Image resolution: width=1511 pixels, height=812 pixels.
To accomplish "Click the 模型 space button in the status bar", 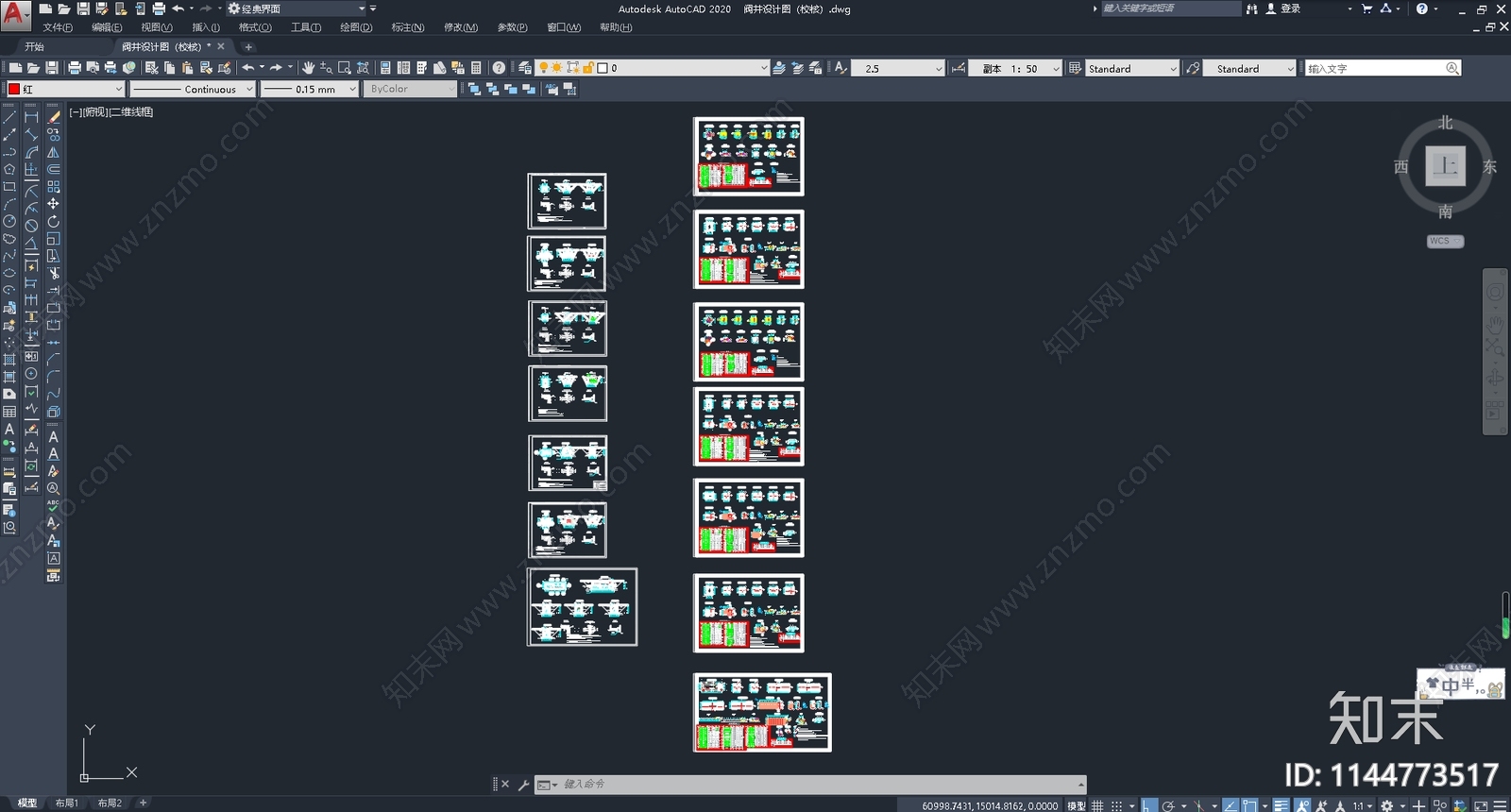I will (x=1077, y=805).
